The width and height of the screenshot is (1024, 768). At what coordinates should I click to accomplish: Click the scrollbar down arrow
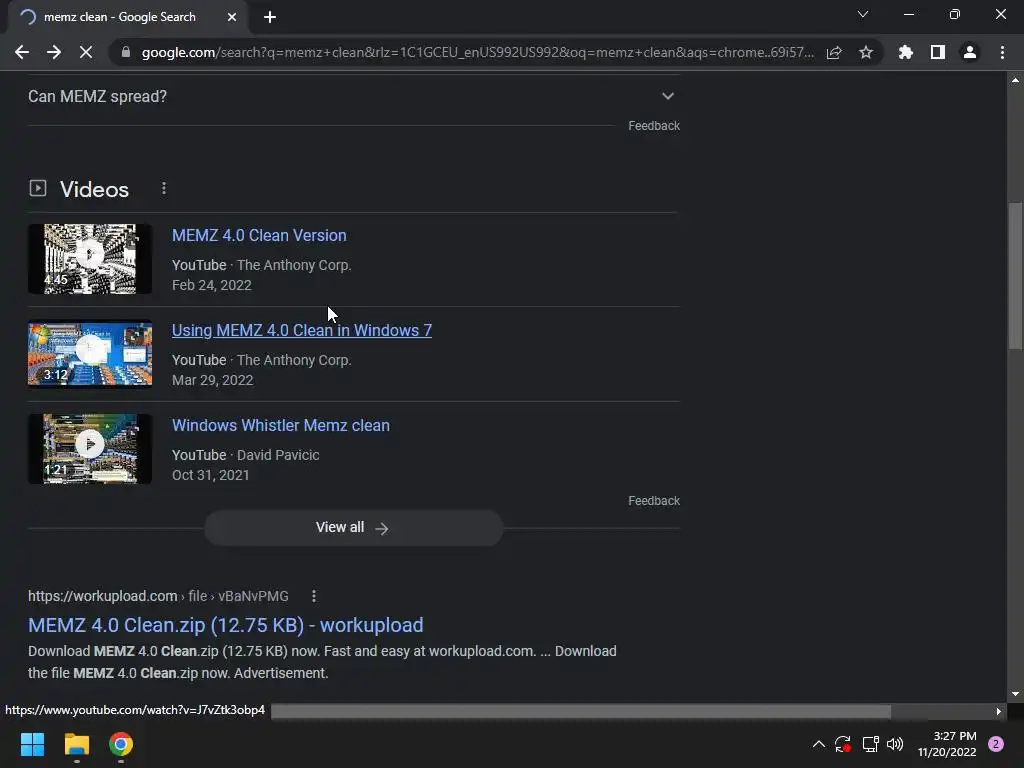(1015, 694)
